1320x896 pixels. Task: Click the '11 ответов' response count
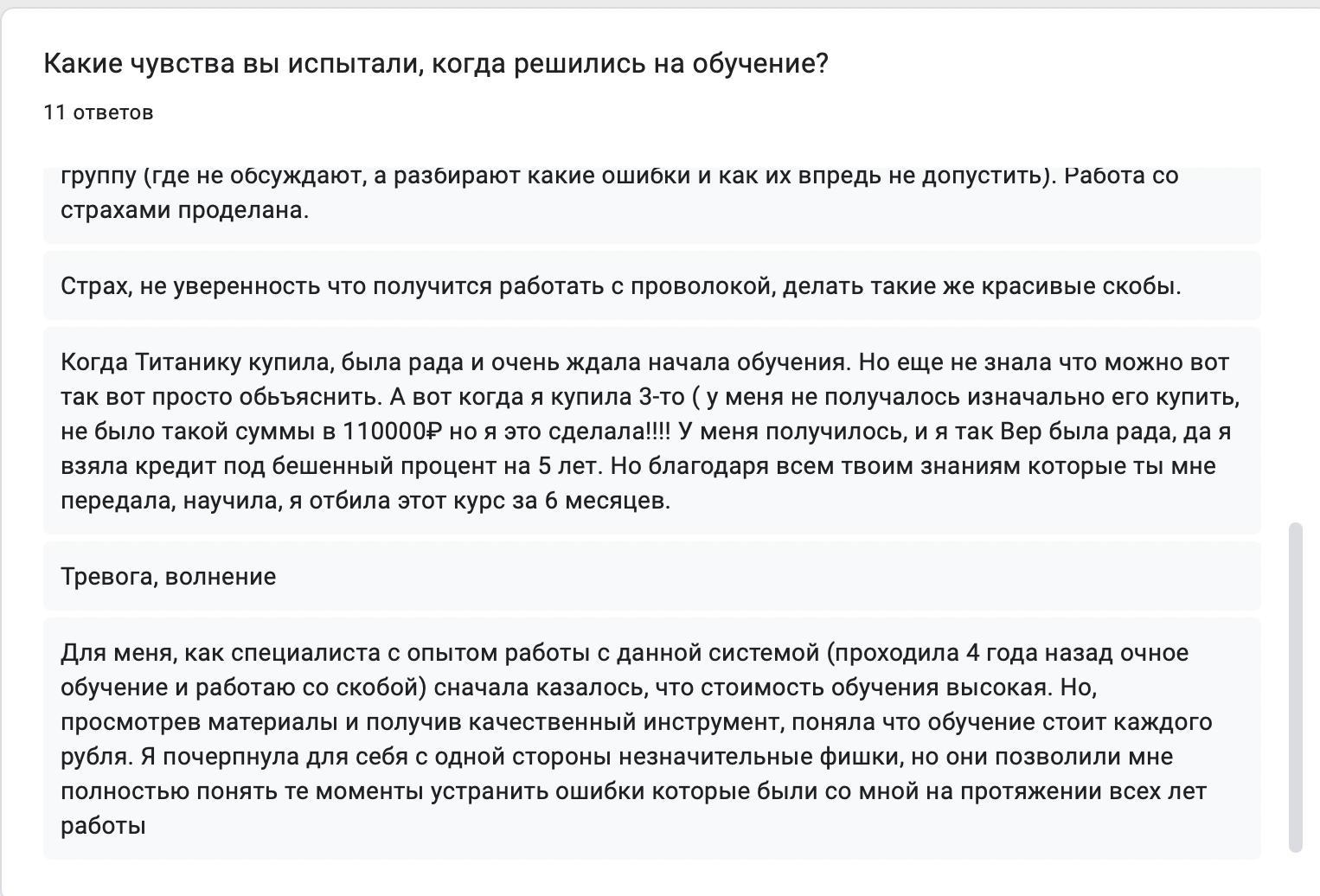pos(99,112)
